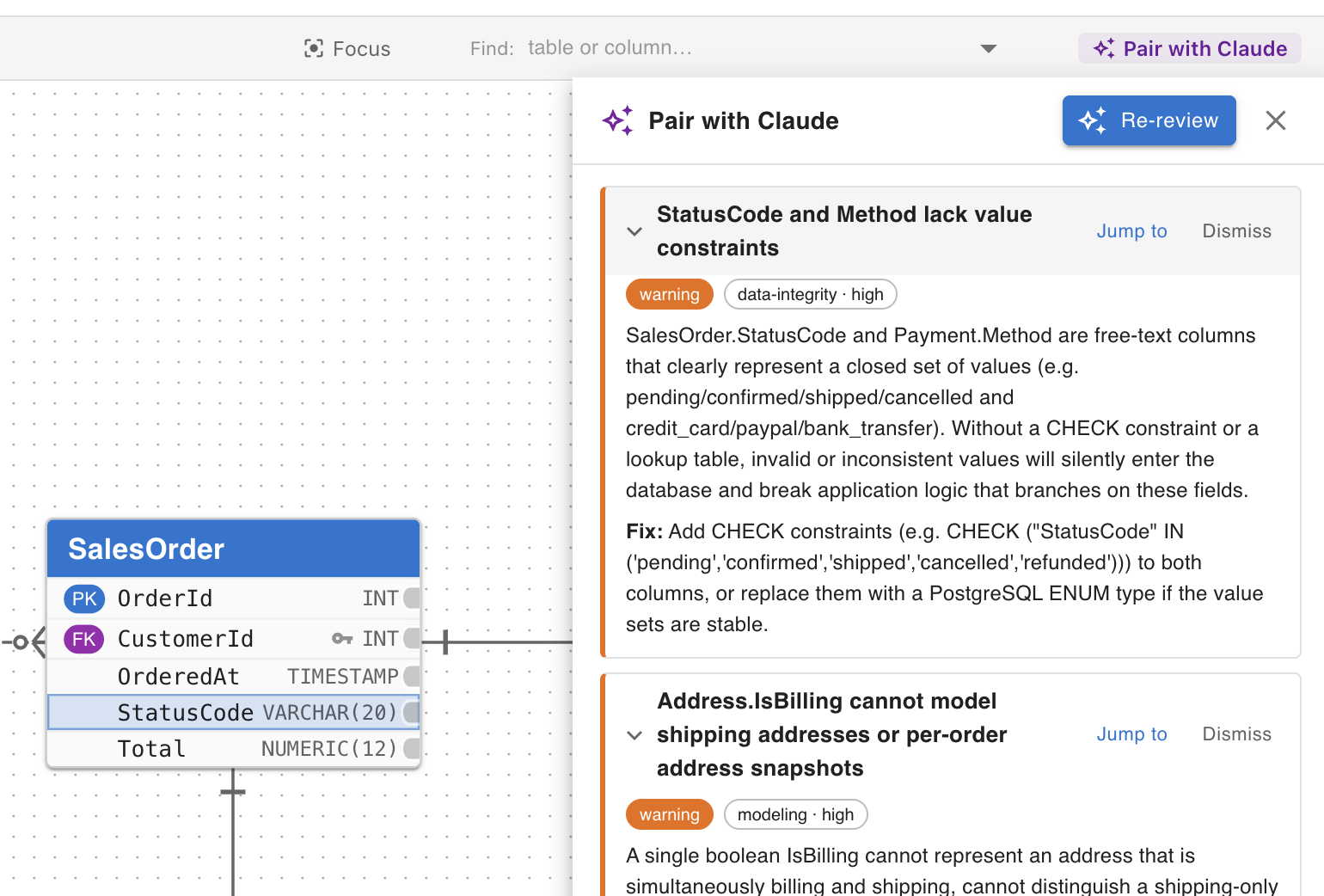Click the NUMERIC(12) type of Total

tap(329, 749)
